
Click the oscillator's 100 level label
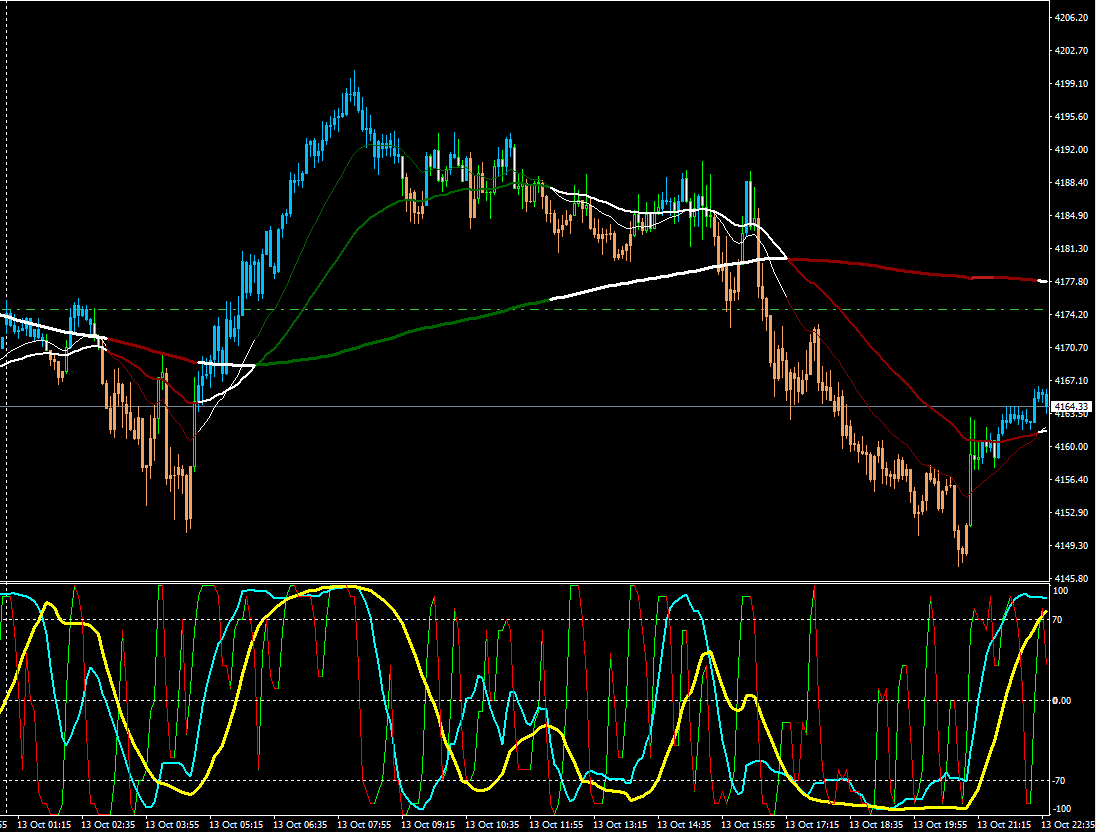(1061, 591)
